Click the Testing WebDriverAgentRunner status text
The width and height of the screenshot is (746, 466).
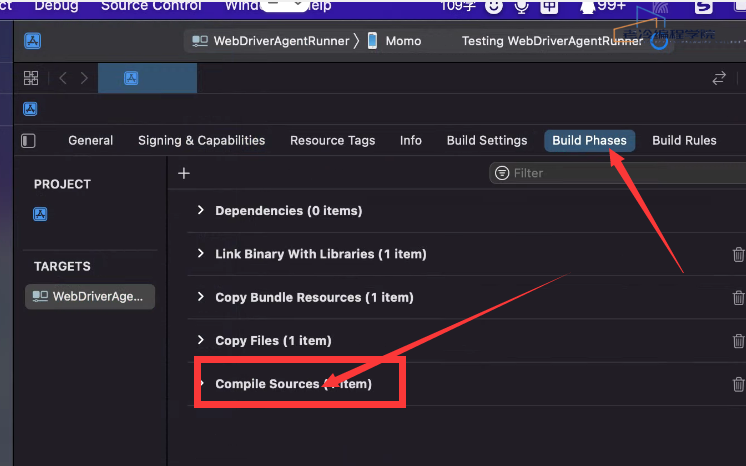tap(552, 41)
